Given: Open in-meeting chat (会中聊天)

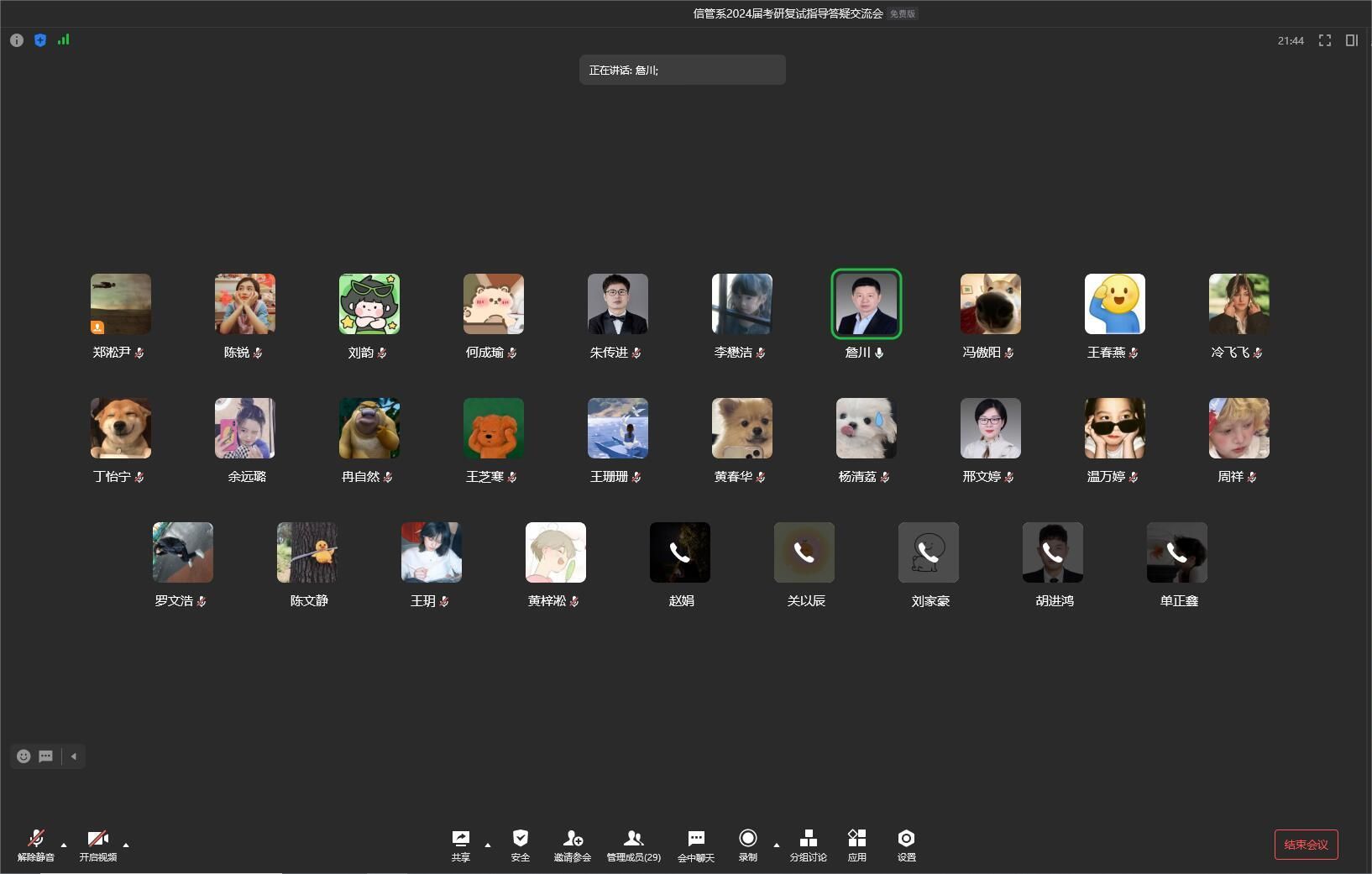Looking at the screenshot, I should pyautogui.click(x=696, y=844).
